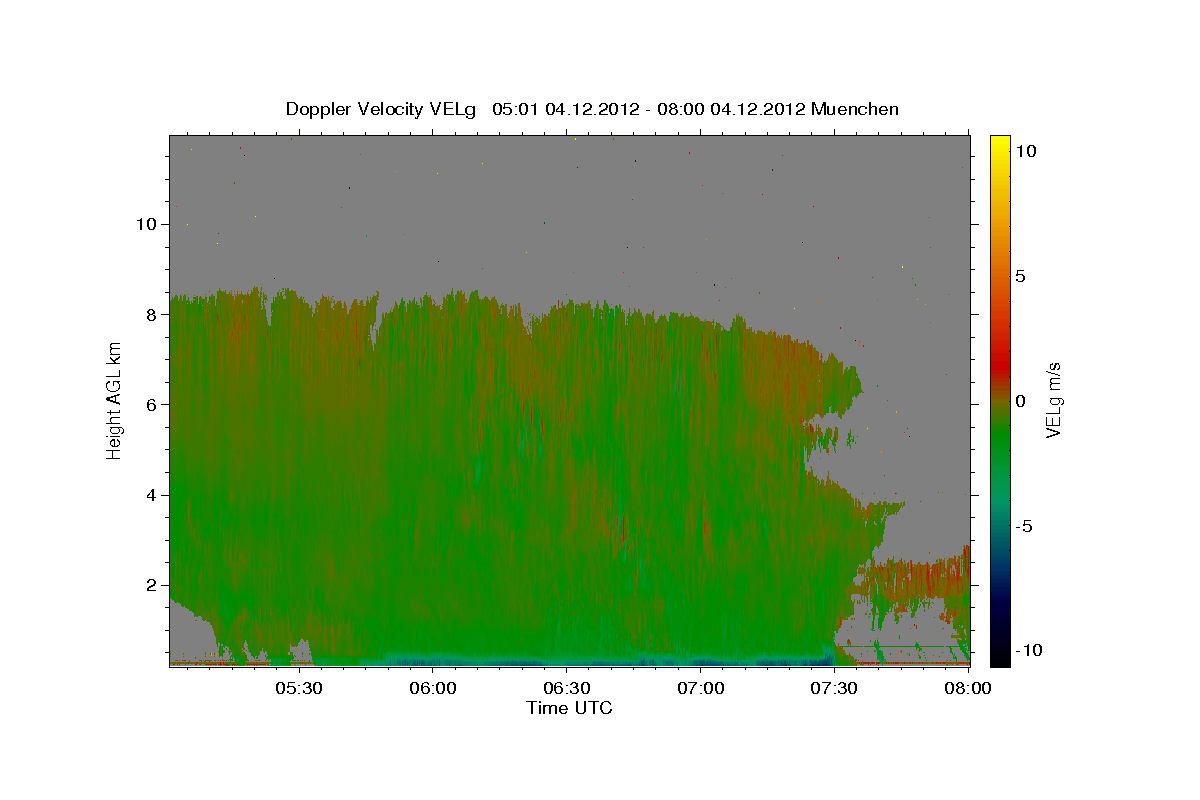Click the 06:00 time axis label
Viewport: 1200px width, 800px height.
433,689
